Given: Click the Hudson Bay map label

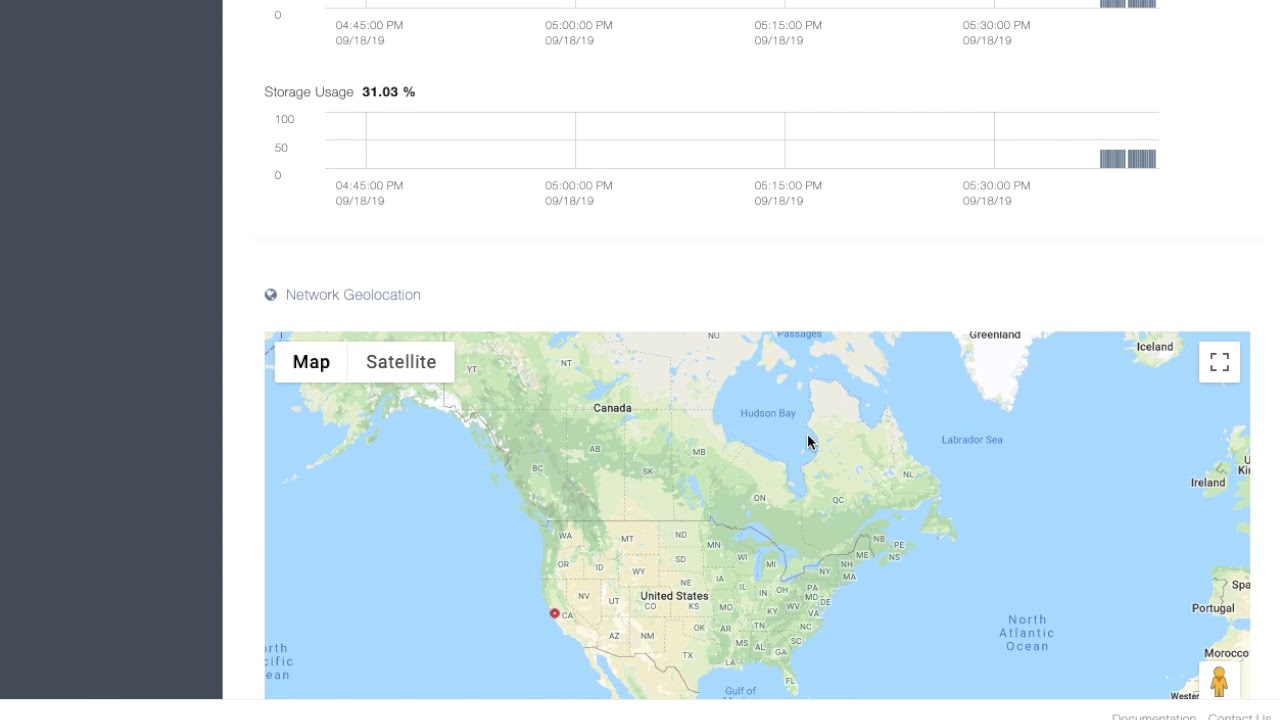Looking at the screenshot, I should tap(768, 413).
